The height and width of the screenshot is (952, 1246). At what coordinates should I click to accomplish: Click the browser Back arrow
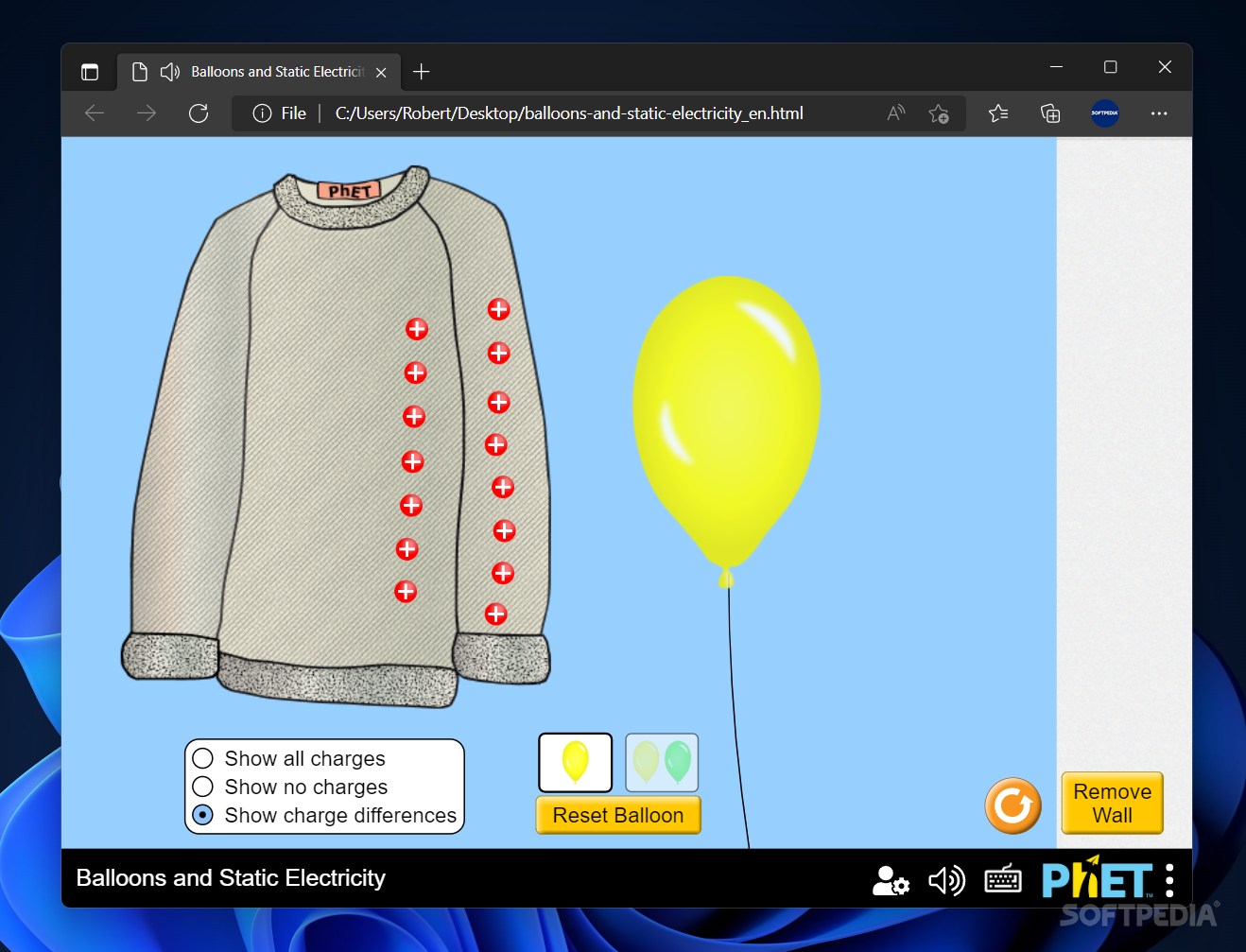point(95,113)
